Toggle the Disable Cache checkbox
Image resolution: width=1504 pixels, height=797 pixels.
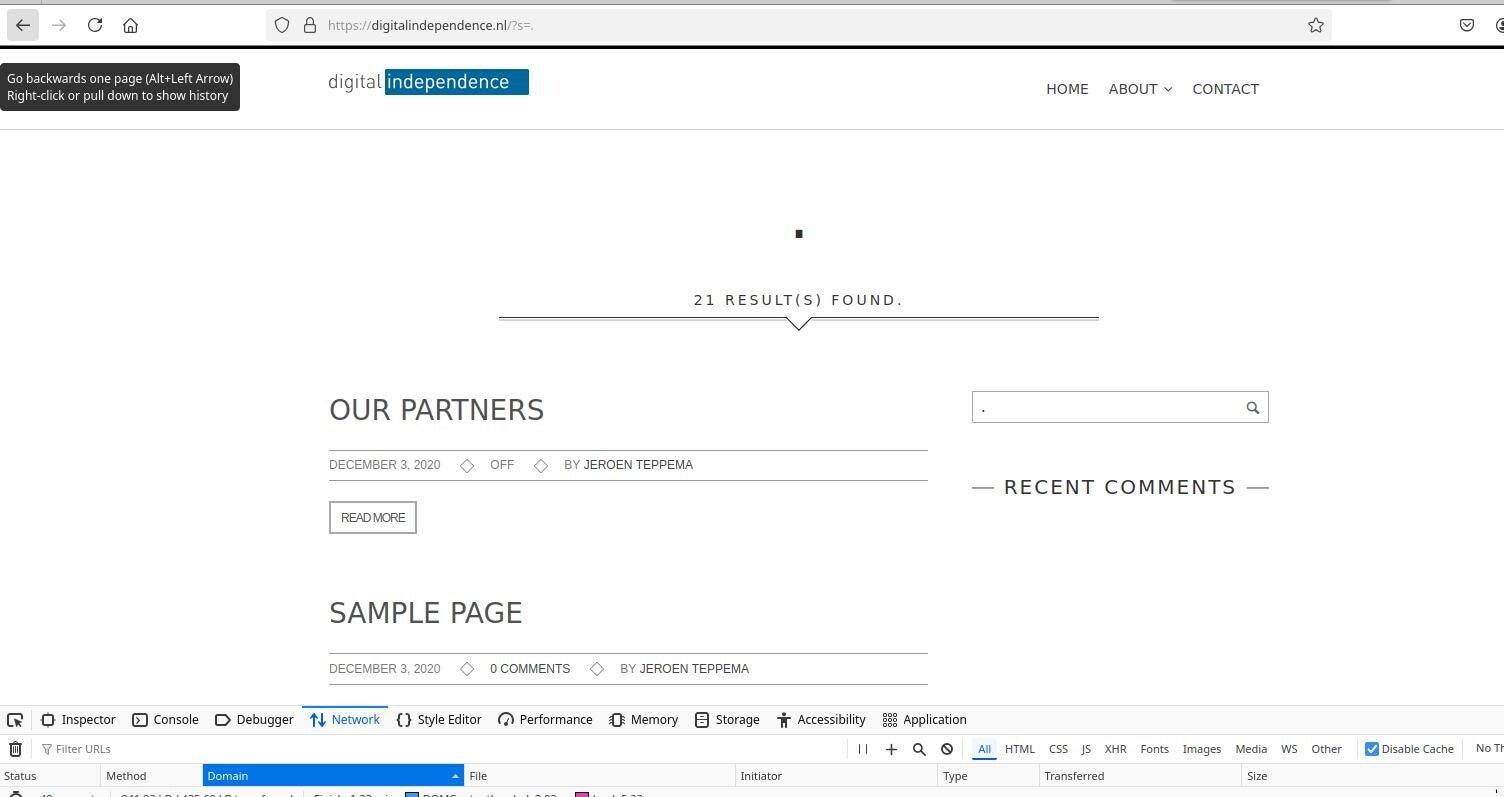[x=1372, y=749]
